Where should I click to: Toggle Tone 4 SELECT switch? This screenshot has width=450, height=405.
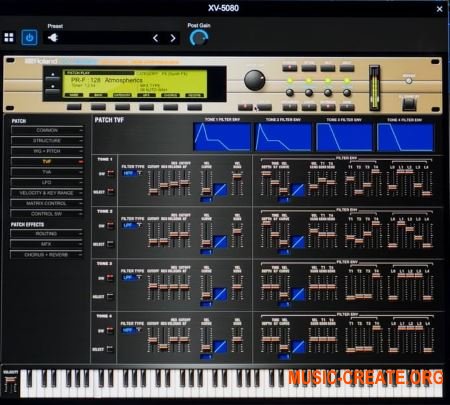point(110,349)
